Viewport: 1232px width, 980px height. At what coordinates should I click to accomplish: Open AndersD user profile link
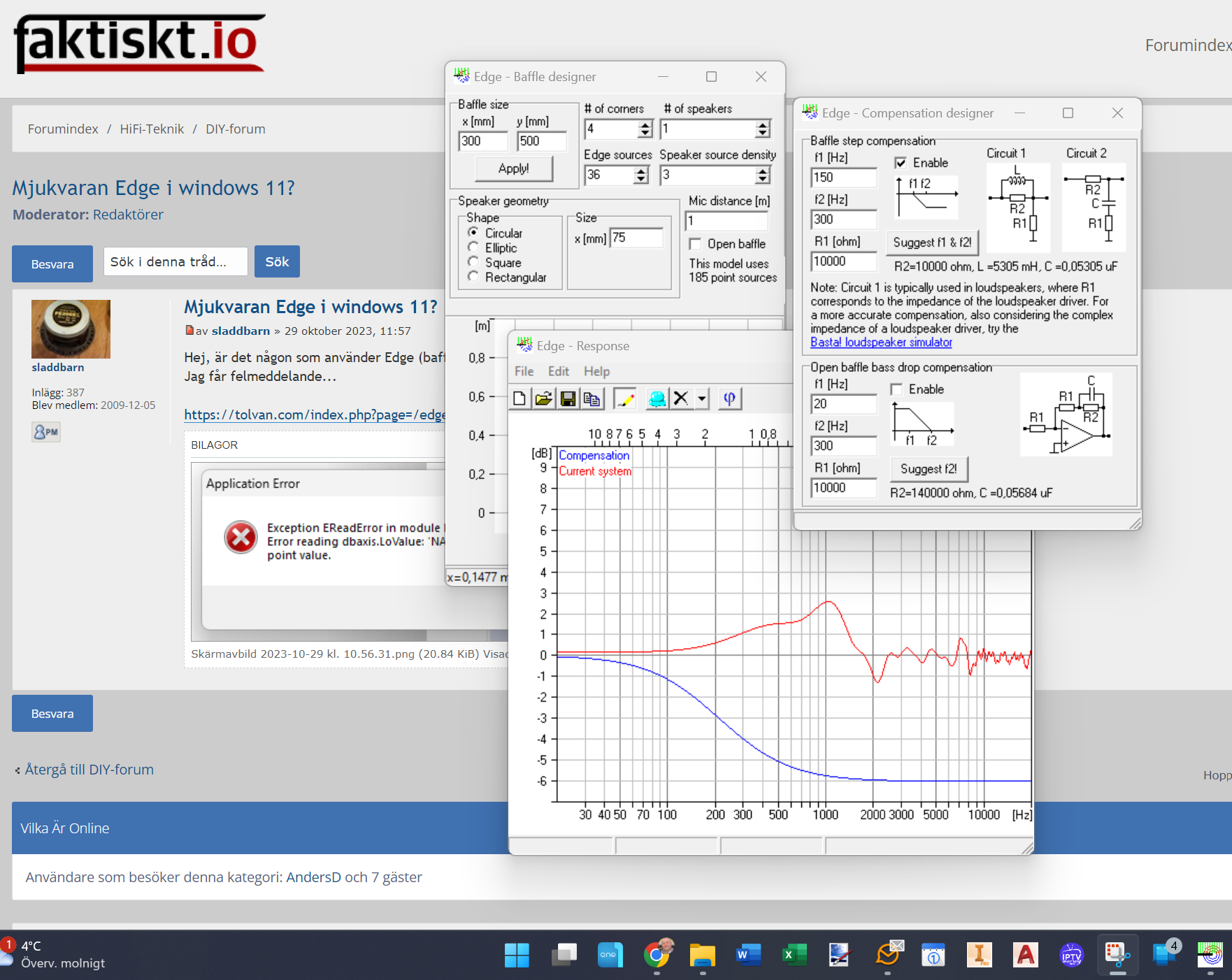pos(313,877)
